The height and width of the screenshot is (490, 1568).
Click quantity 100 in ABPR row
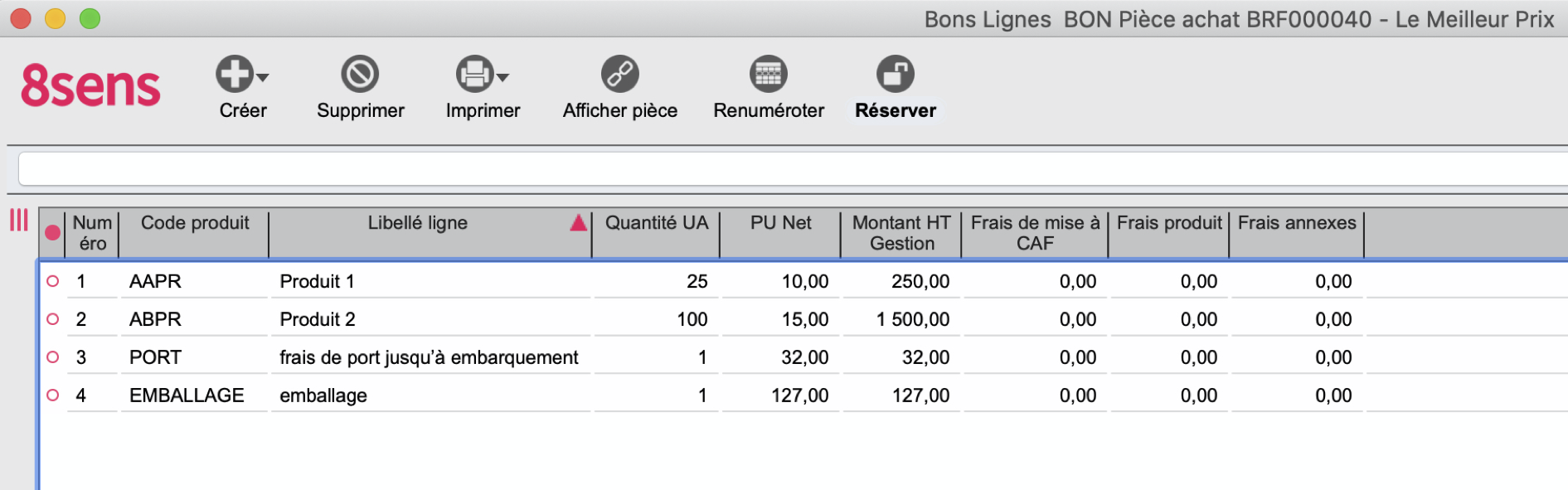tap(692, 319)
